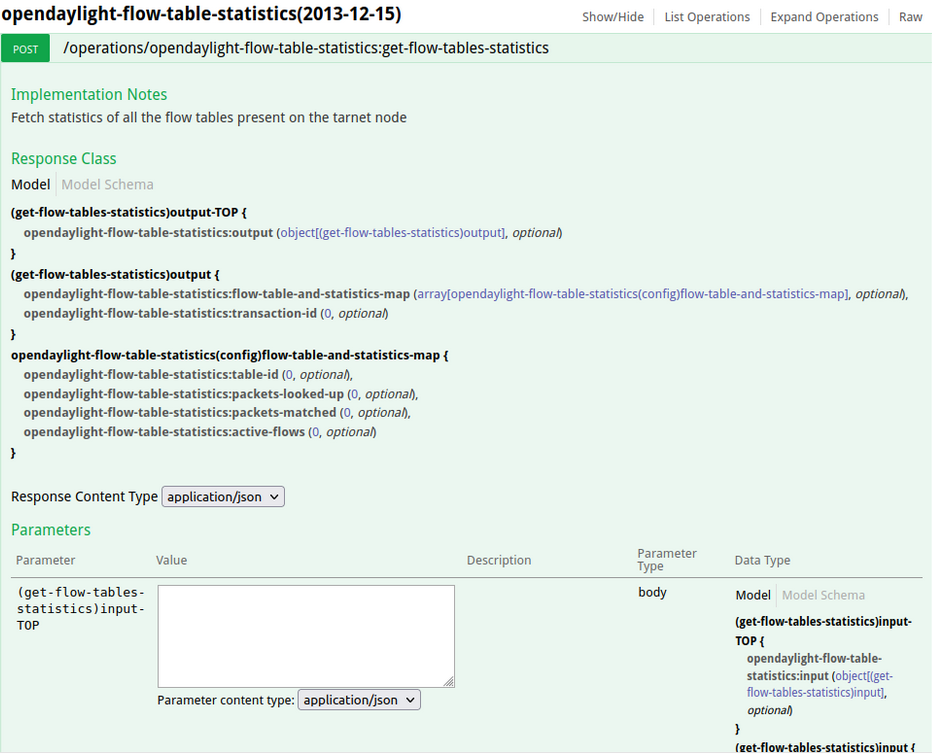Focus the input-TOP body textarea
The image size is (932, 755).
306,636
